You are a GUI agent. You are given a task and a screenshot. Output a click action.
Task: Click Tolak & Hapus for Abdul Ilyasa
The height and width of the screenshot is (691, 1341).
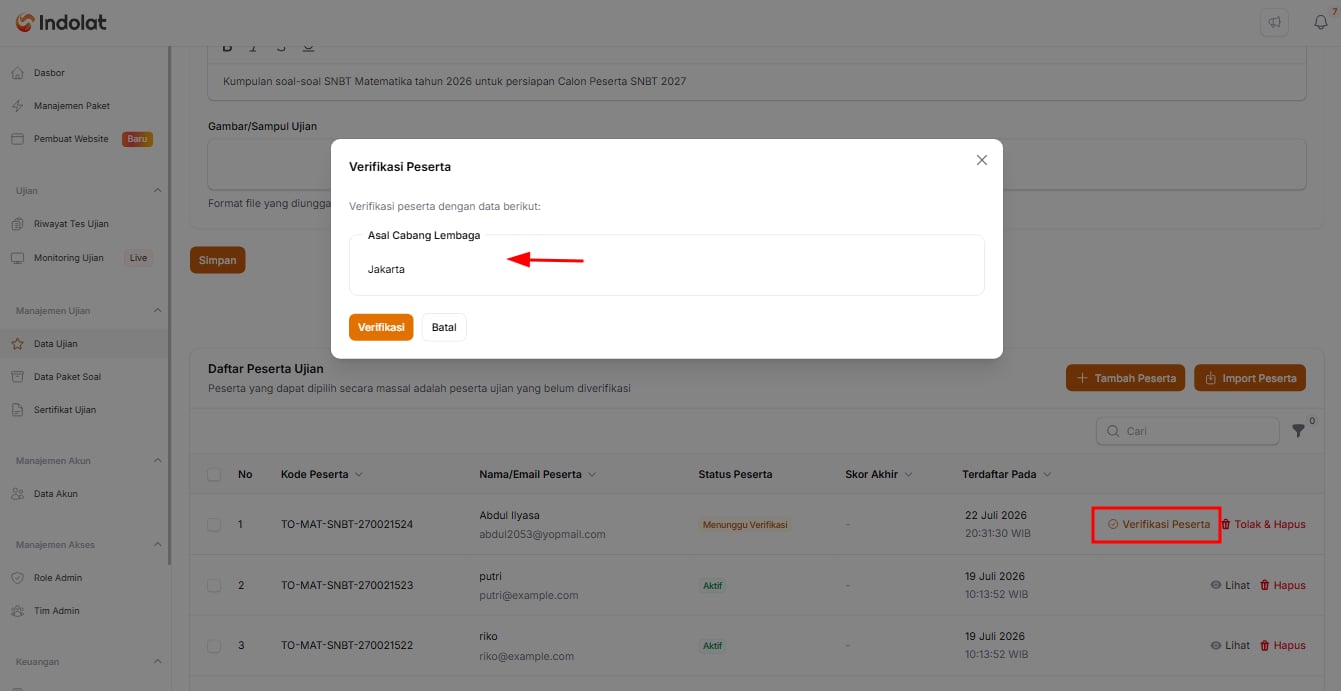pyautogui.click(x=1264, y=525)
